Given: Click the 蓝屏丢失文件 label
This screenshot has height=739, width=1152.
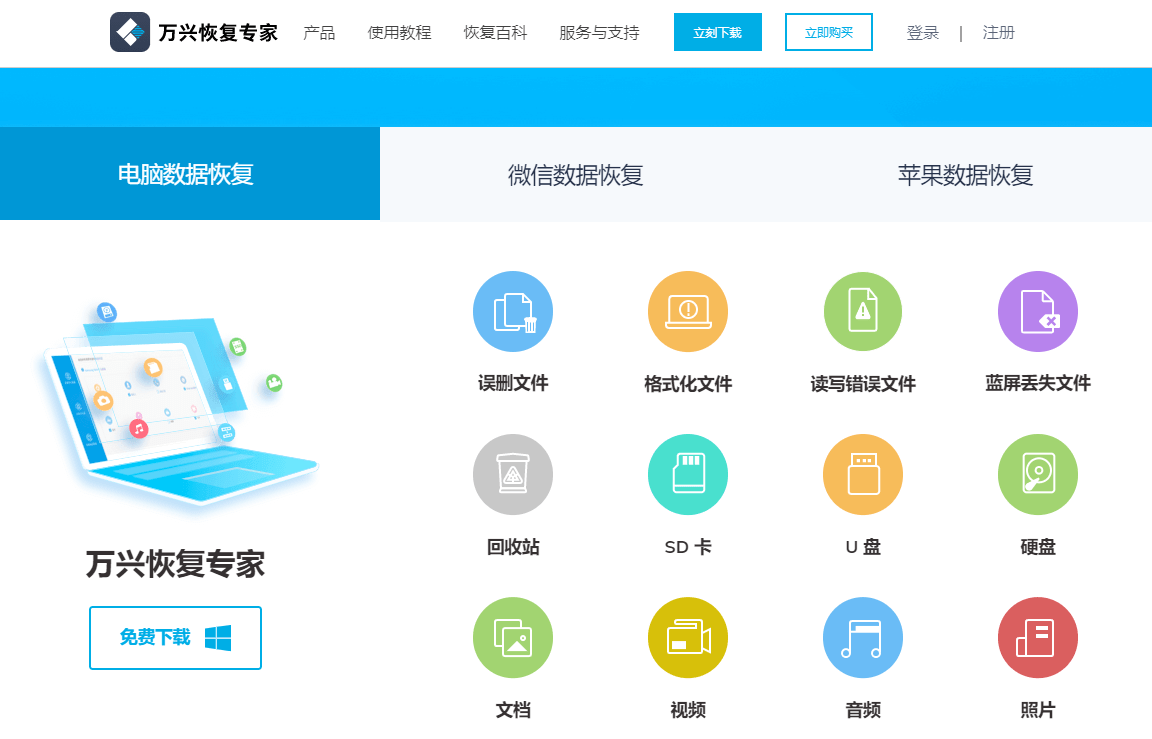Looking at the screenshot, I should tap(1037, 383).
